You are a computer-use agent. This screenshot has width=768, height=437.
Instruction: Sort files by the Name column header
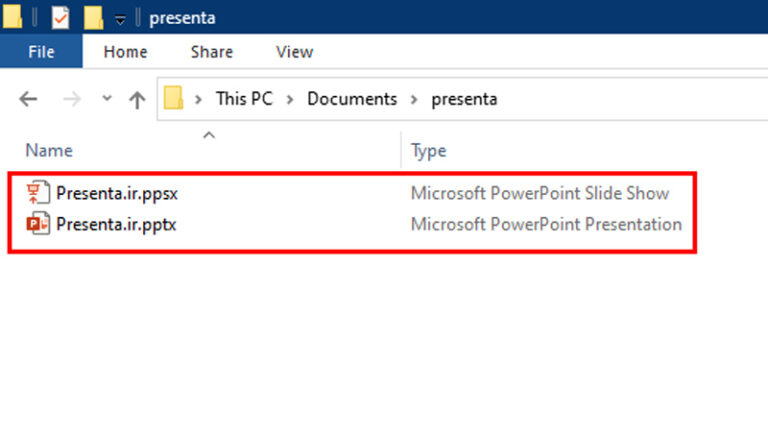tap(49, 151)
